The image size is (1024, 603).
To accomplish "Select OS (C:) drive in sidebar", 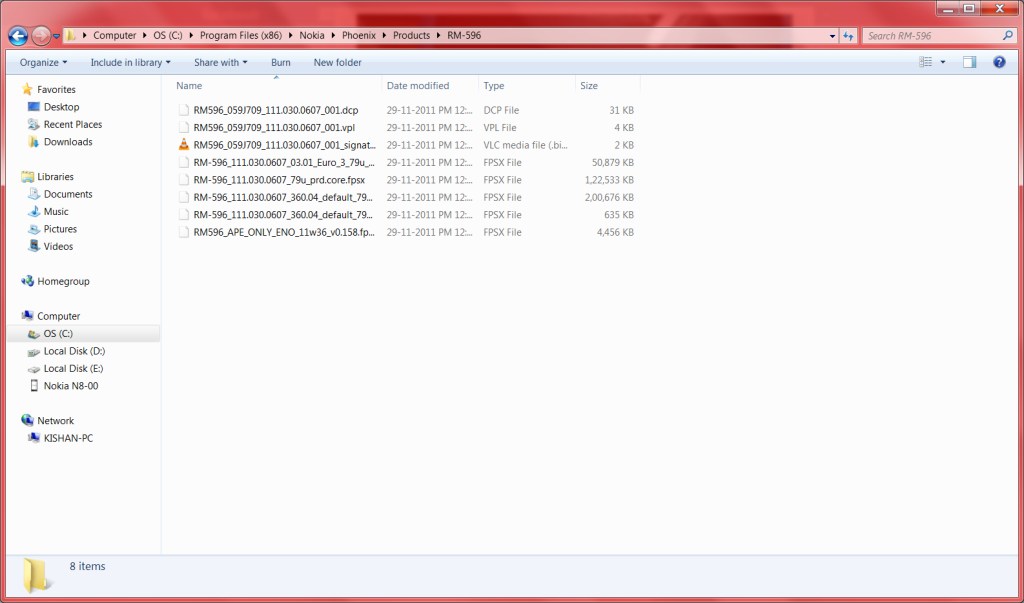I will pos(83,334).
